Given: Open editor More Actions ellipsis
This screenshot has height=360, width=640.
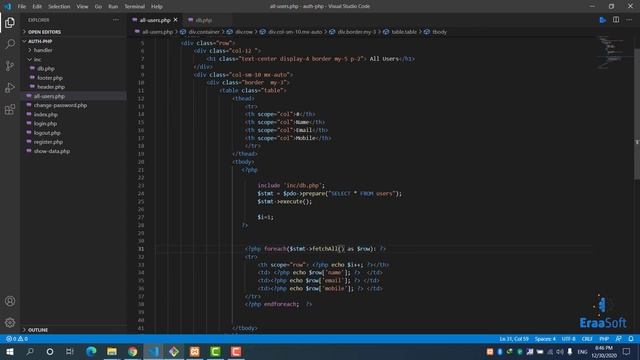Looking at the screenshot, I should [629, 20].
